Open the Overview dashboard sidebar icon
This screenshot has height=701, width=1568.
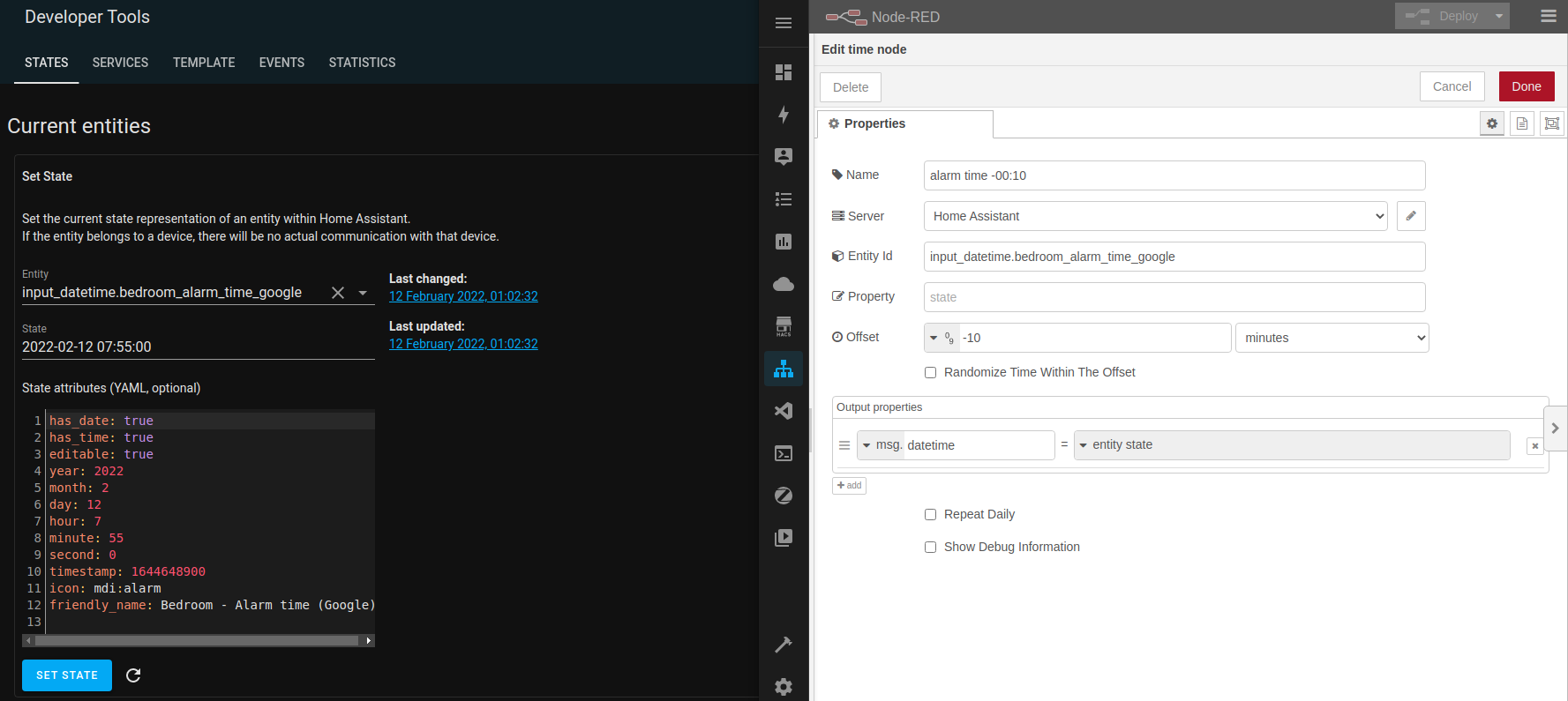click(x=784, y=72)
